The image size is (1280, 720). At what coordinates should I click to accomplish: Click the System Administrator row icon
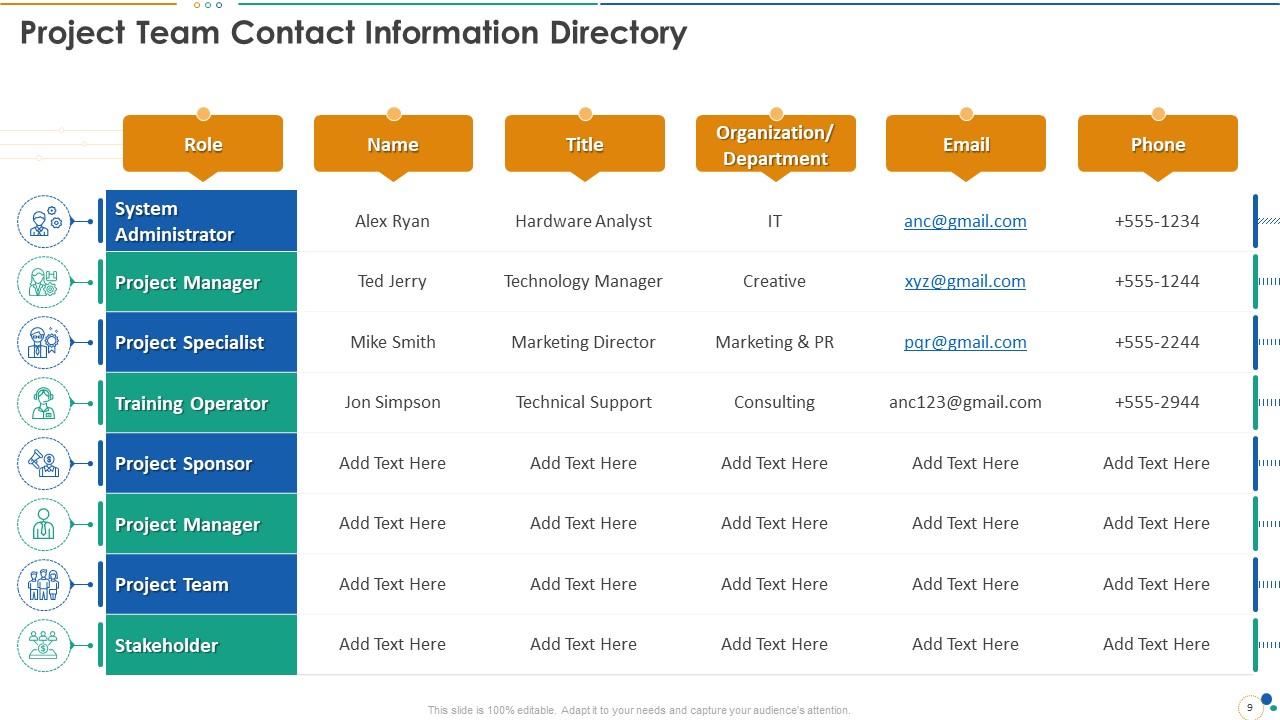[x=44, y=221]
